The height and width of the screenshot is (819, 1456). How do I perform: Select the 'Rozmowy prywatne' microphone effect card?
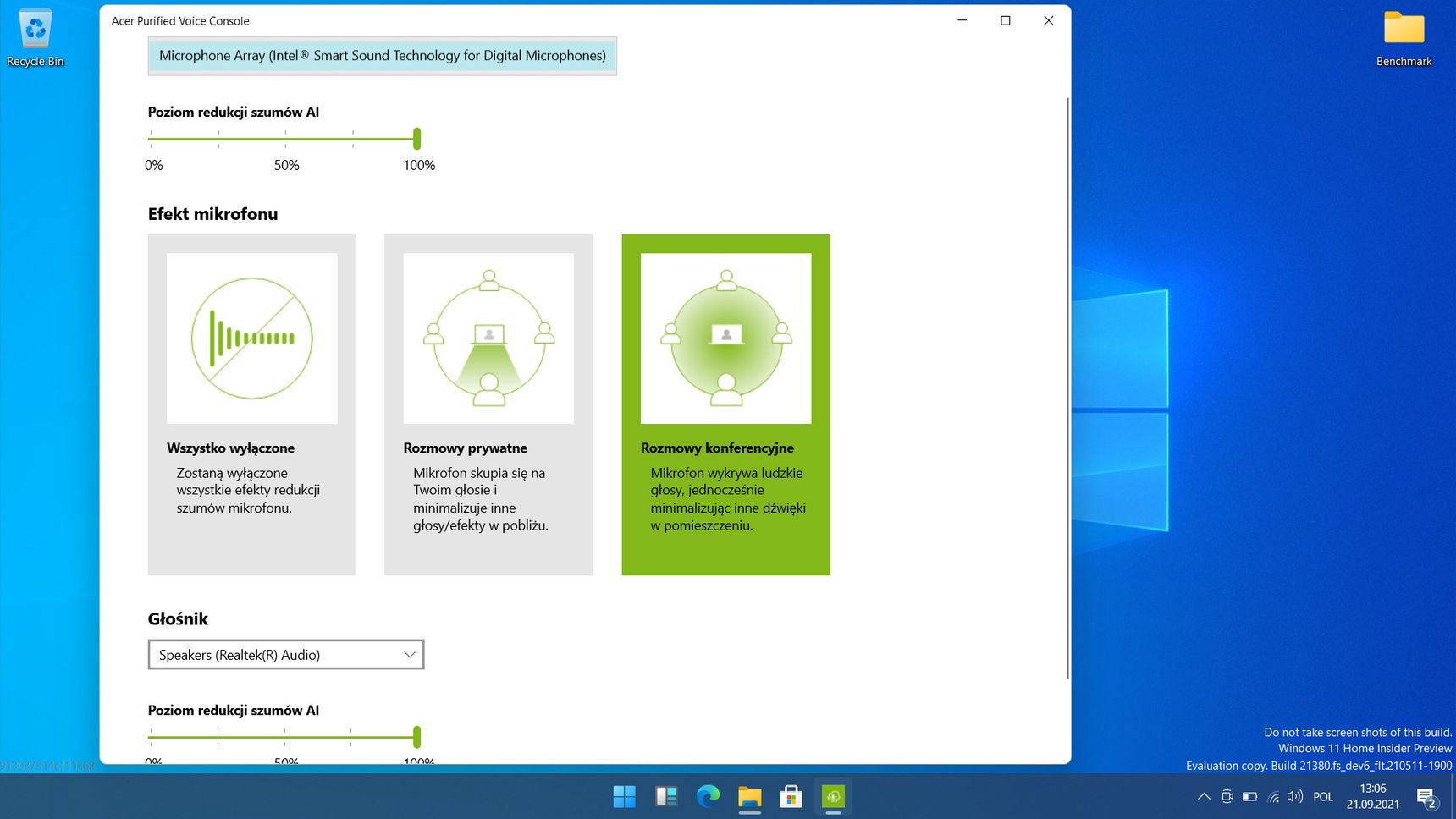click(488, 404)
